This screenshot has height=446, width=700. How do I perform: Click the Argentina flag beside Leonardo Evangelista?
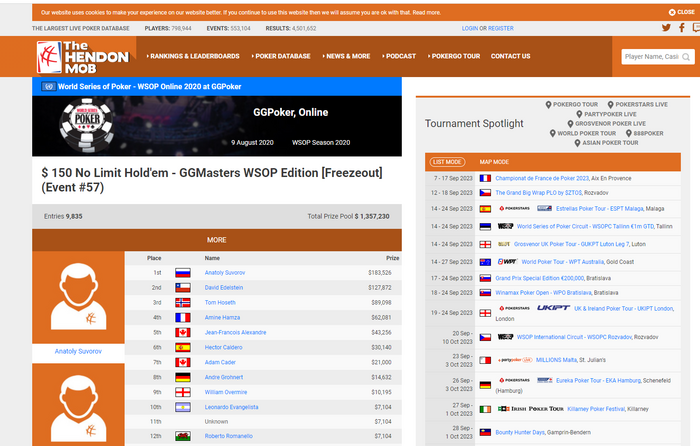pos(183,407)
